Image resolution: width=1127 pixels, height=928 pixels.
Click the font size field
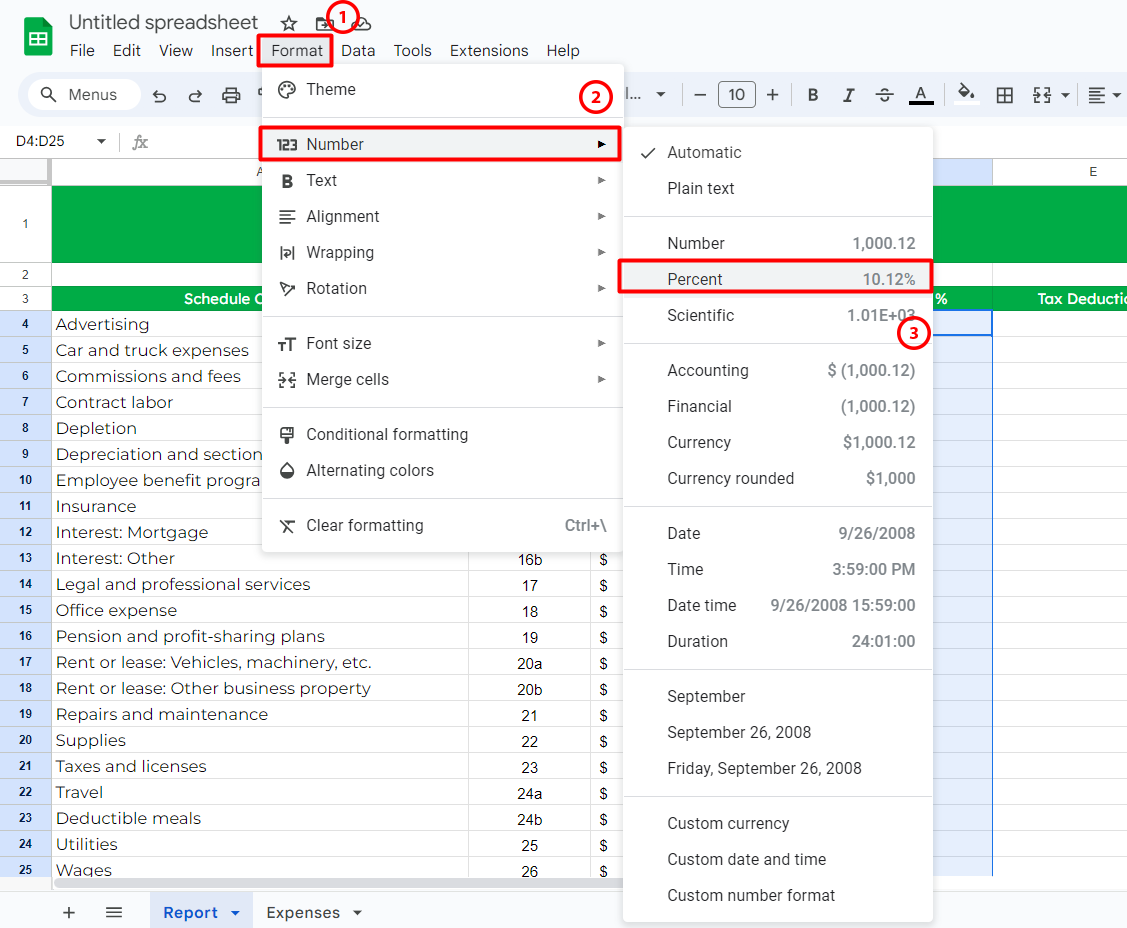click(737, 95)
